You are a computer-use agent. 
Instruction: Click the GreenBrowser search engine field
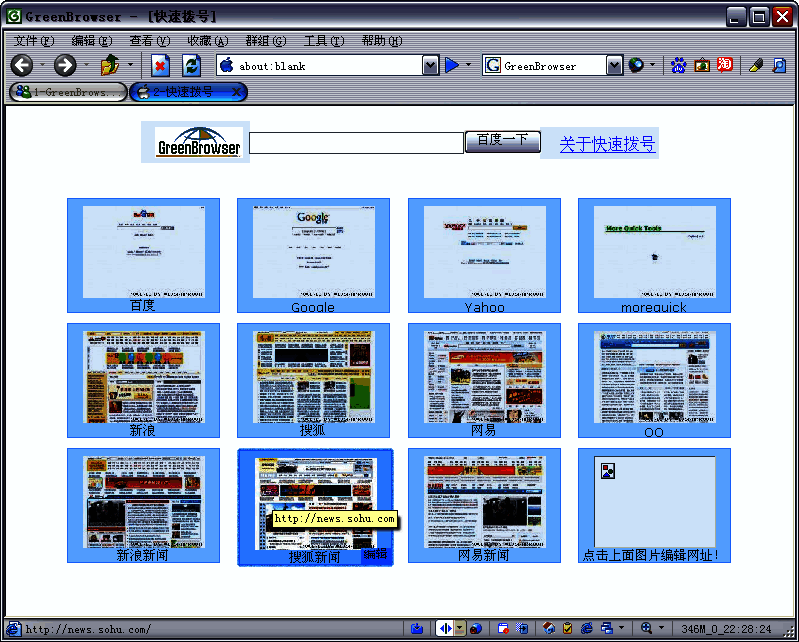click(x=554, y=66)
